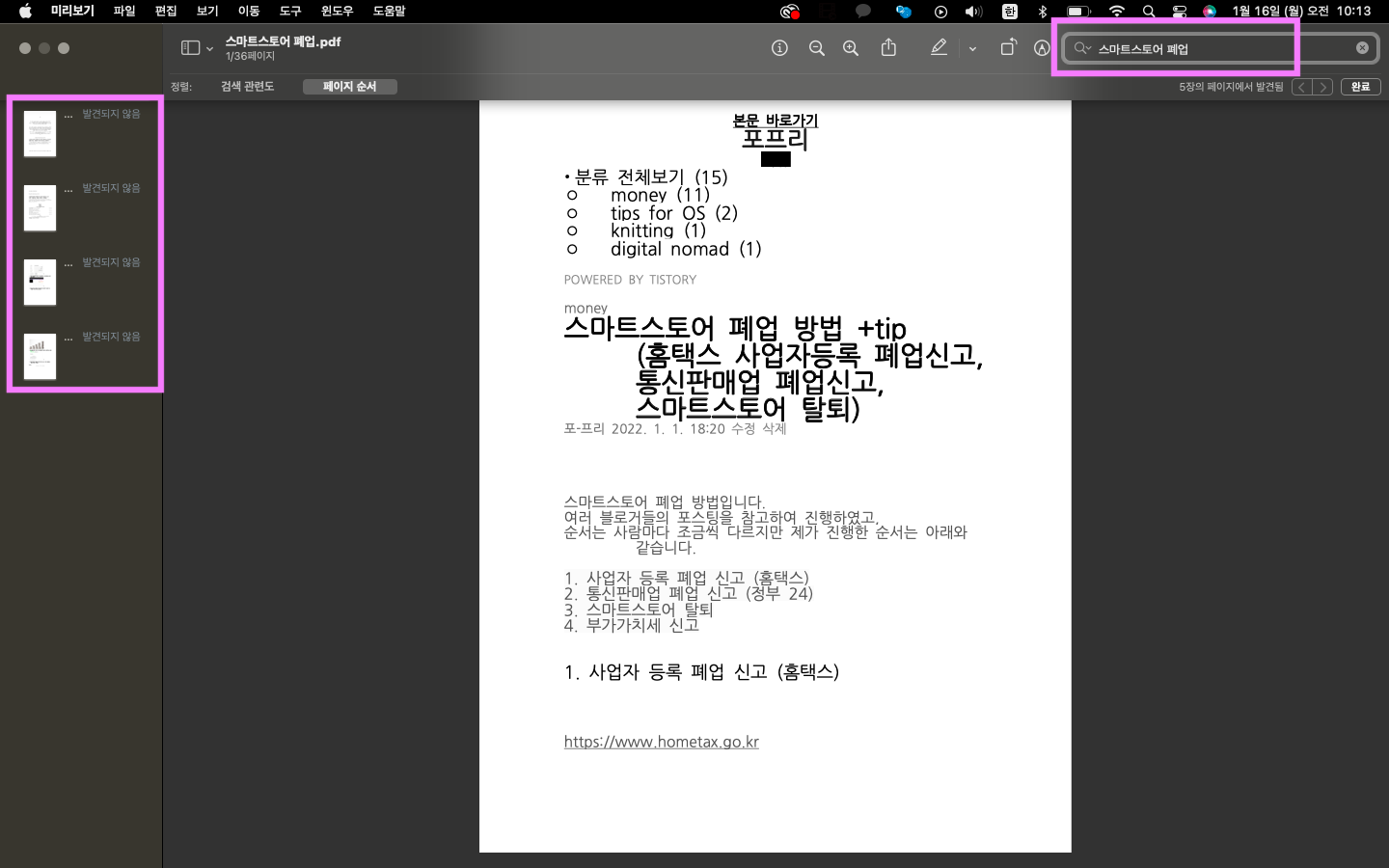Click the document info icon

tap(779, 47)
